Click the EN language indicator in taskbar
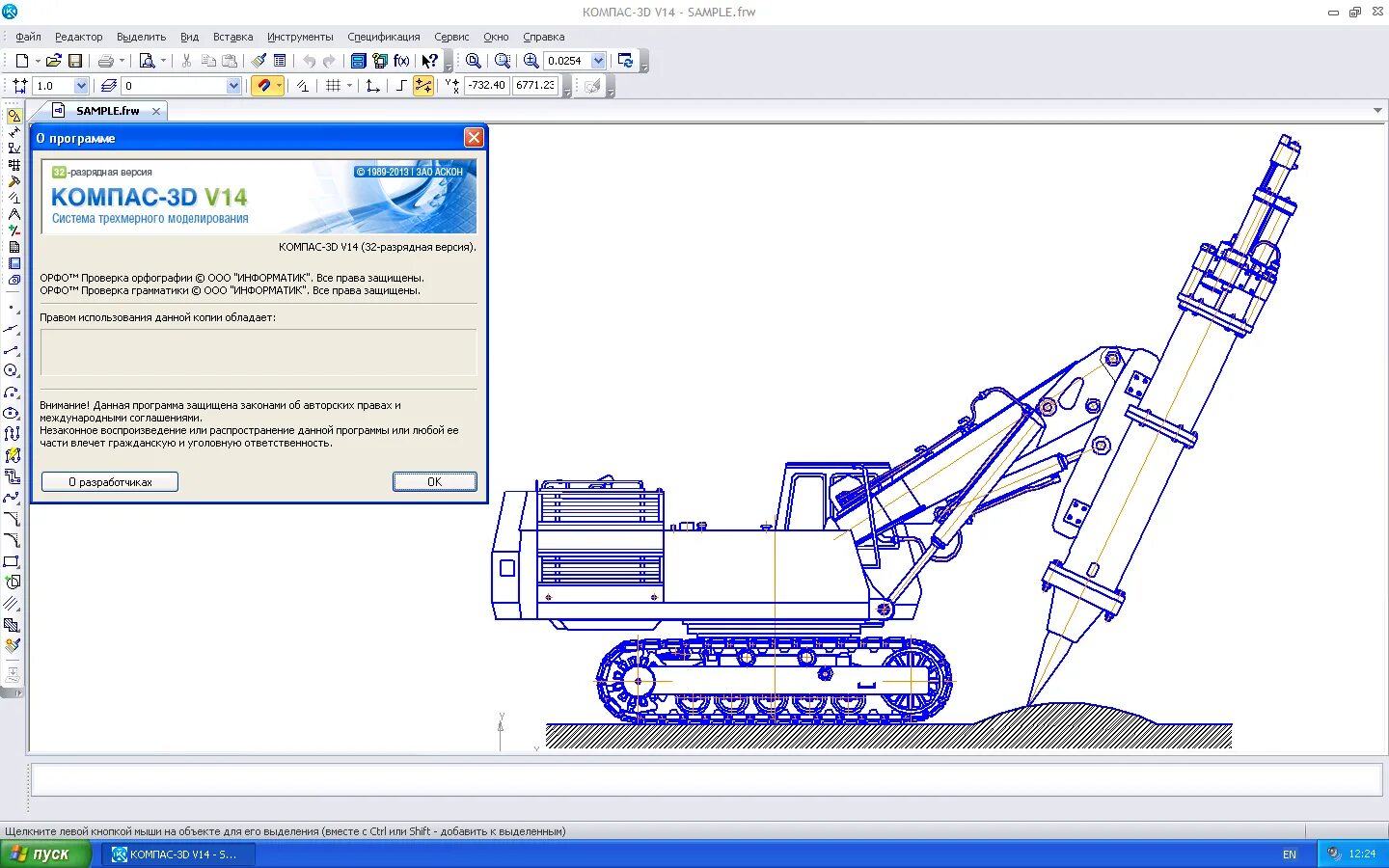The height and width of the screenshot is (868, 1389). pos(1290,854)
